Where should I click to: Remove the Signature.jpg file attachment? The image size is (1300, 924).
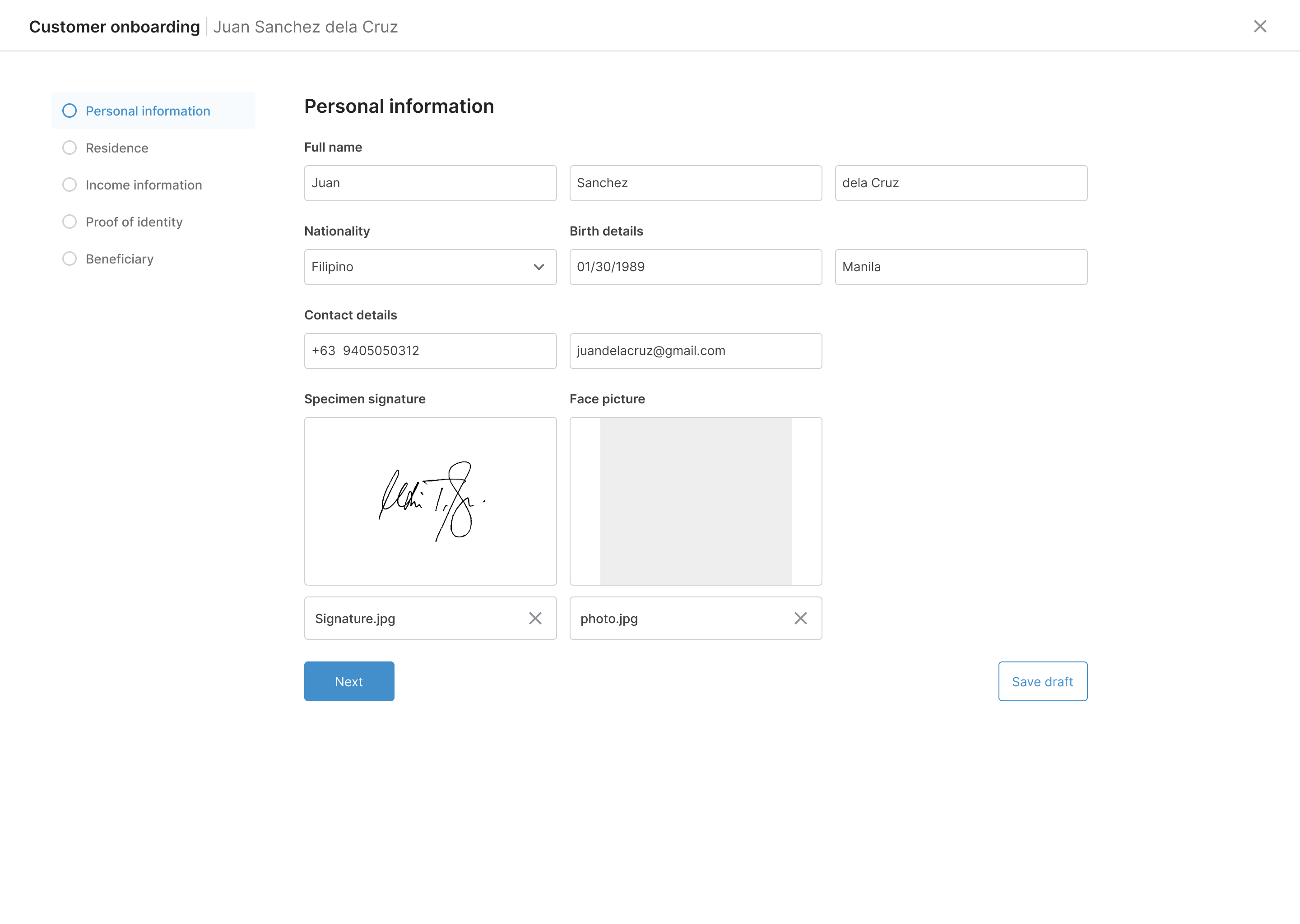[x=535, y=618]
